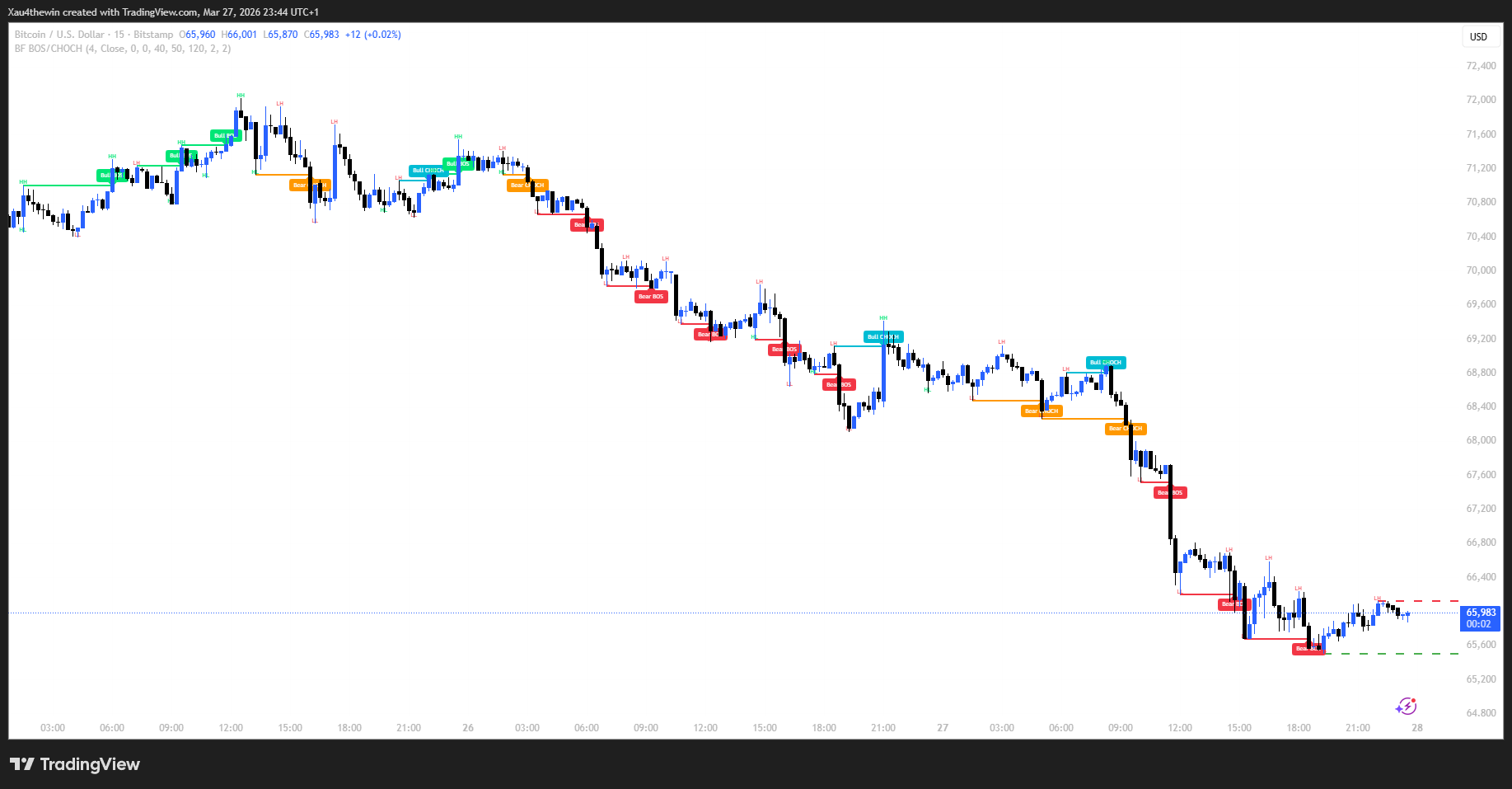Screen dimensions: 1512x789
Task: Click the TradingView logo at bottom left
Action: (74, 763)
